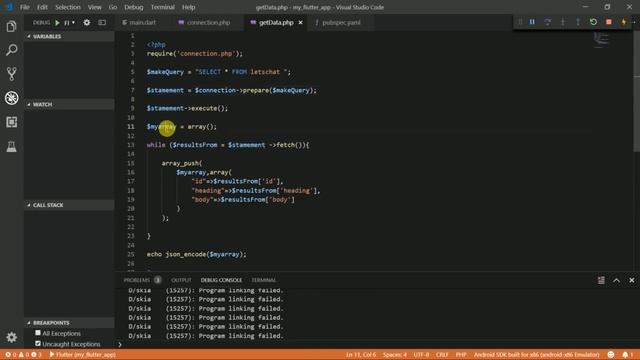Change language mode PHP in status bar

461,354
